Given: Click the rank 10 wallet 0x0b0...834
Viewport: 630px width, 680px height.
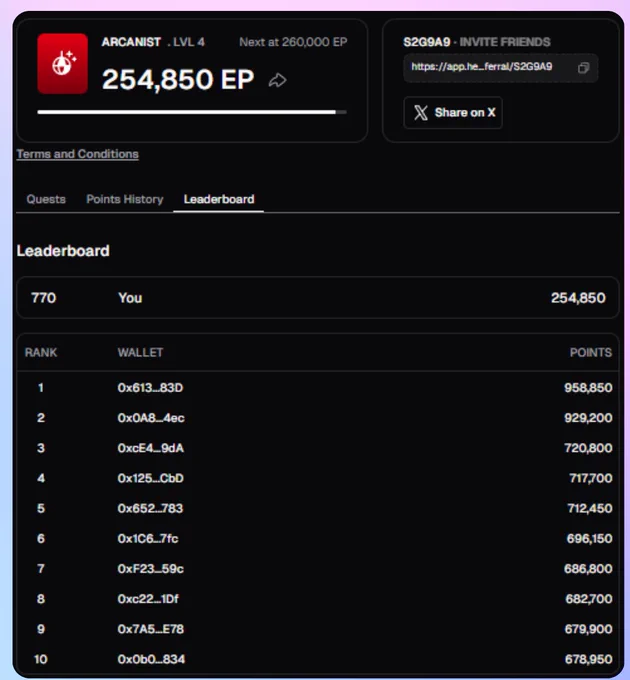Looking at the screenshot, I should pyautogui.click(x=150, y=659).
